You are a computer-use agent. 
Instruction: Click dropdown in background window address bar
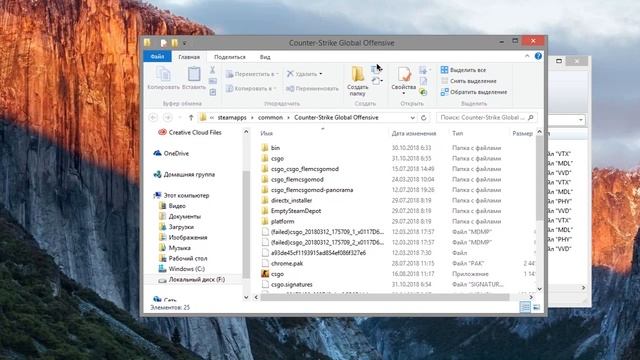coord(580,120)
